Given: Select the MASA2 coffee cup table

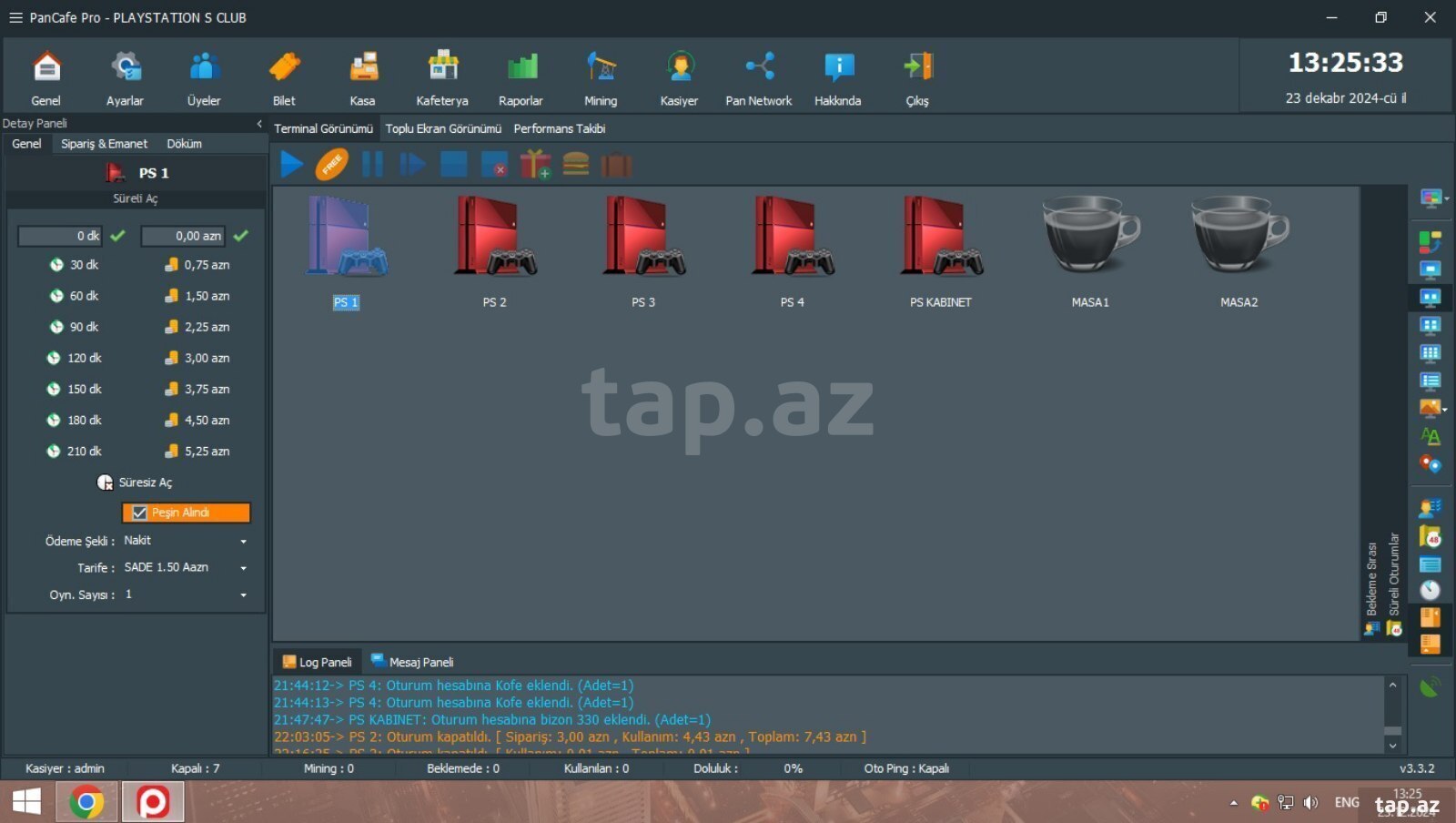Looking at the screenshot, I should coord(1239,252).
